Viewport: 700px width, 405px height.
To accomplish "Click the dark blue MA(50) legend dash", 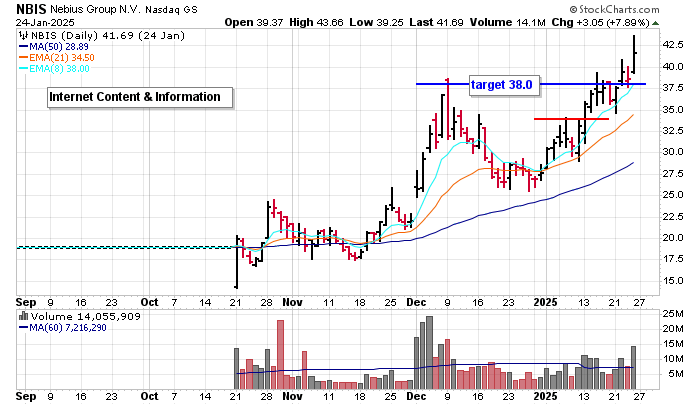I will 24,46.
